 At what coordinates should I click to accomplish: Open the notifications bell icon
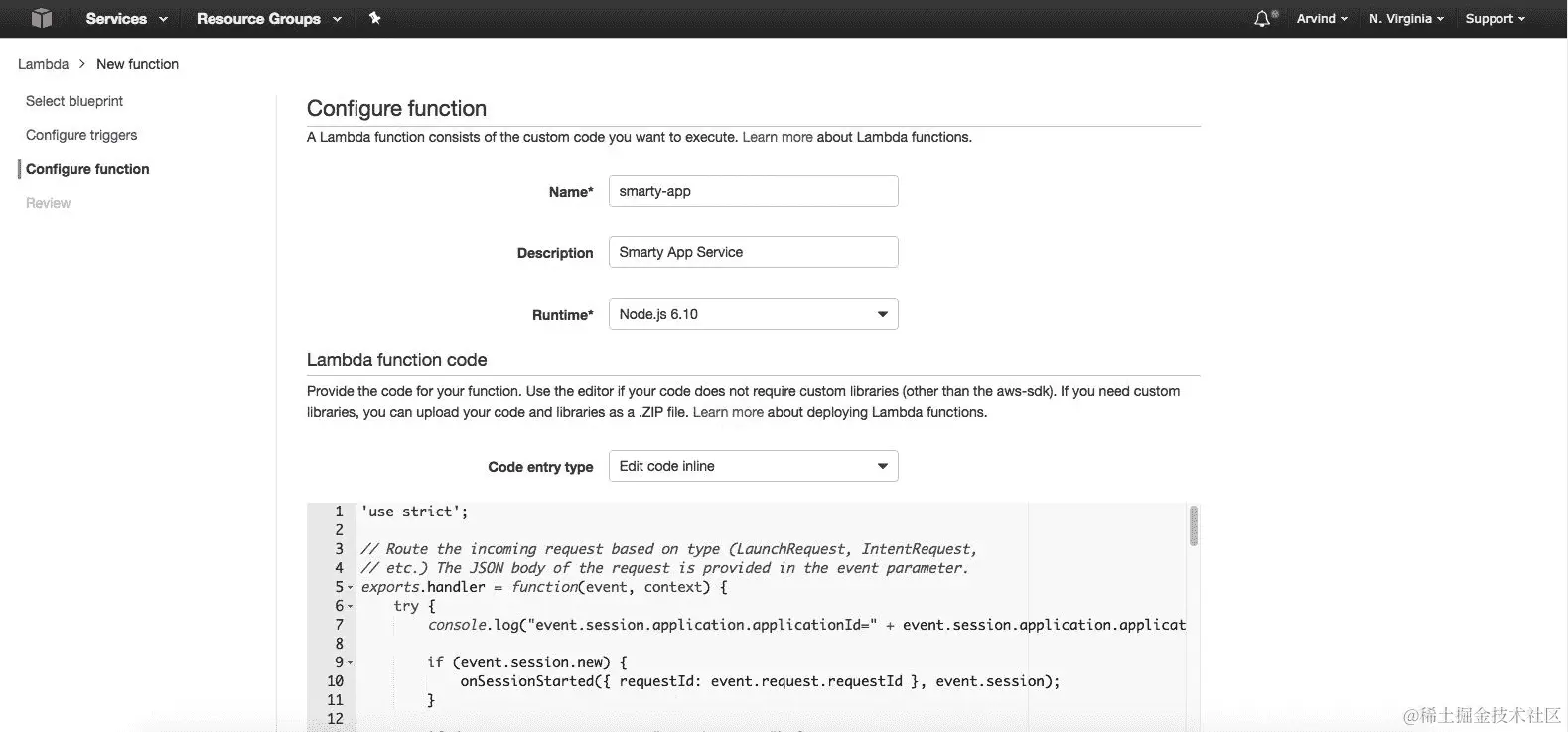pos(1263,18)
